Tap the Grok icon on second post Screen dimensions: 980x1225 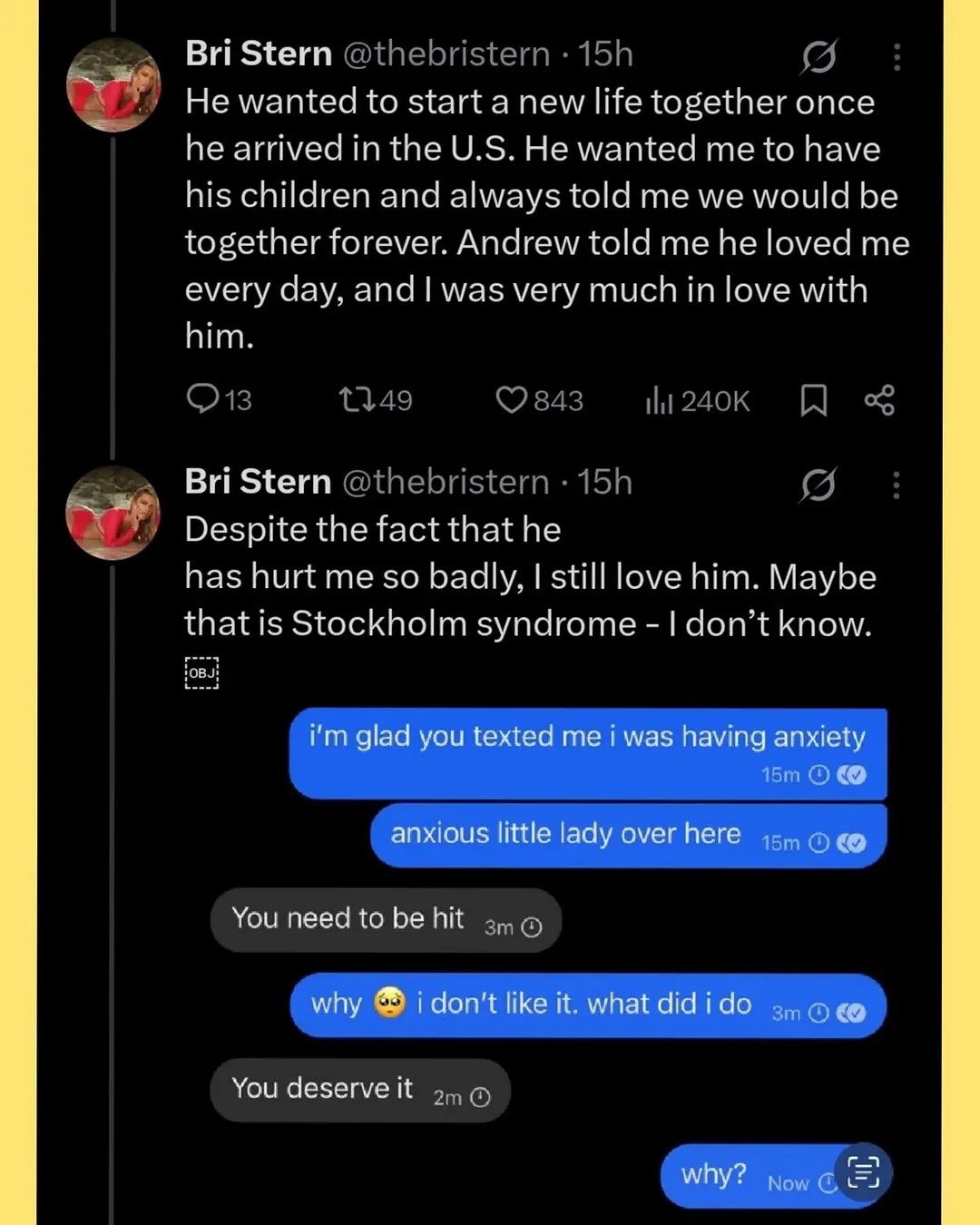(818, 485)
